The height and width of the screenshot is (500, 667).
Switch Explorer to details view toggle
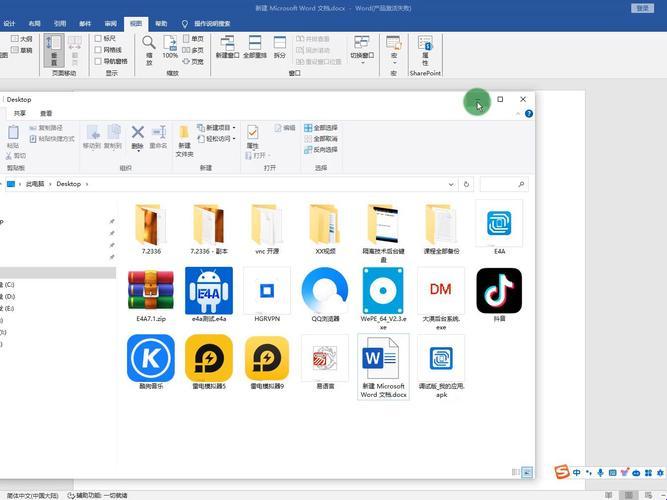click(x=516, y=472)
